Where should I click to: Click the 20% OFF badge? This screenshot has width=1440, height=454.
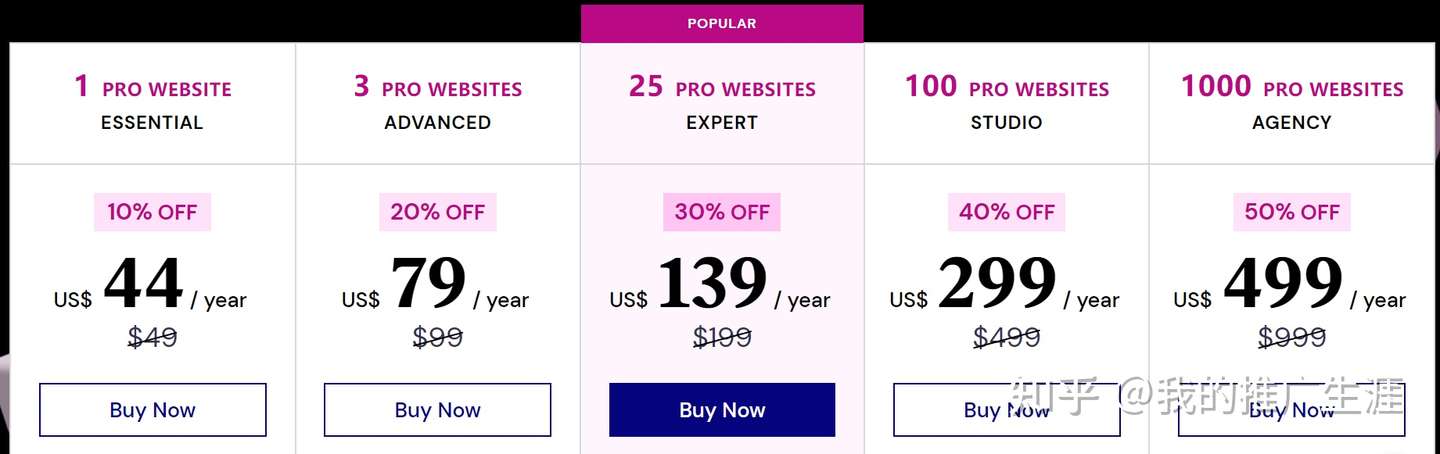[x=437, y=212]
